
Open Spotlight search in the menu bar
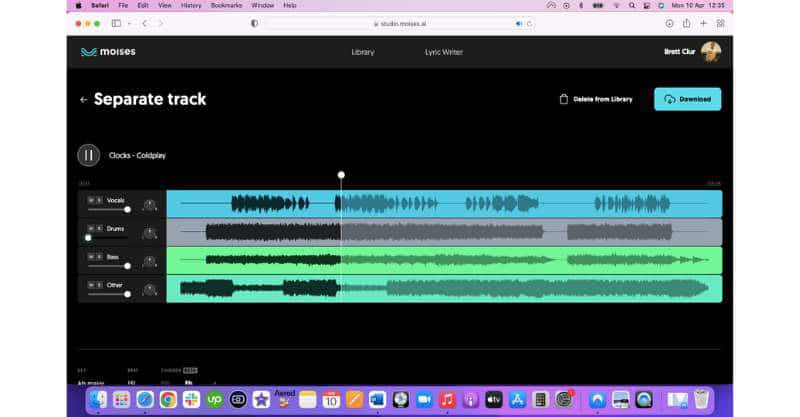click(x=632, y=6)
